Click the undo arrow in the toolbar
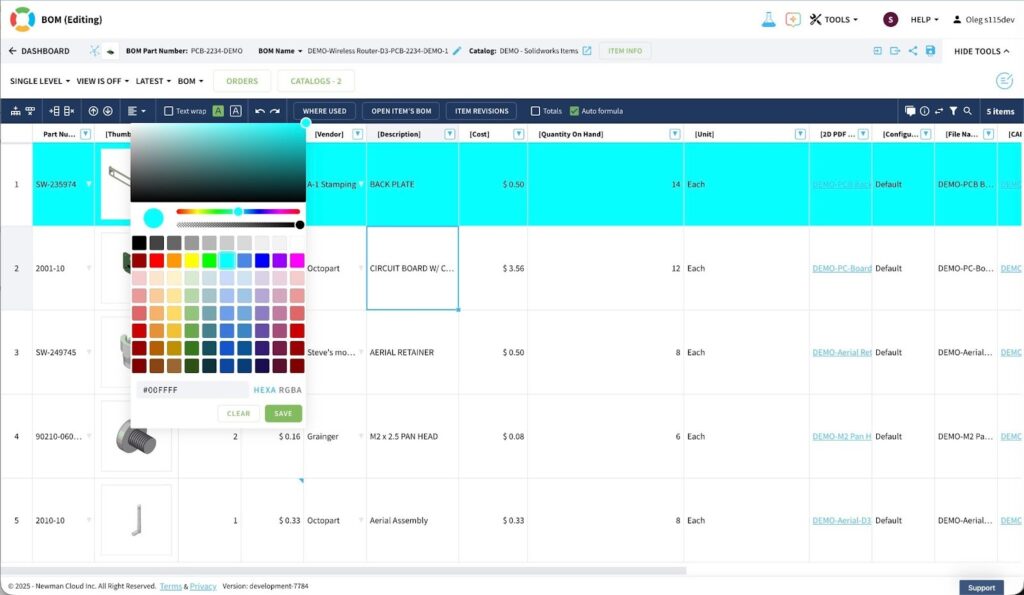Screen dimensions: 1024x595 coord(260,111)
